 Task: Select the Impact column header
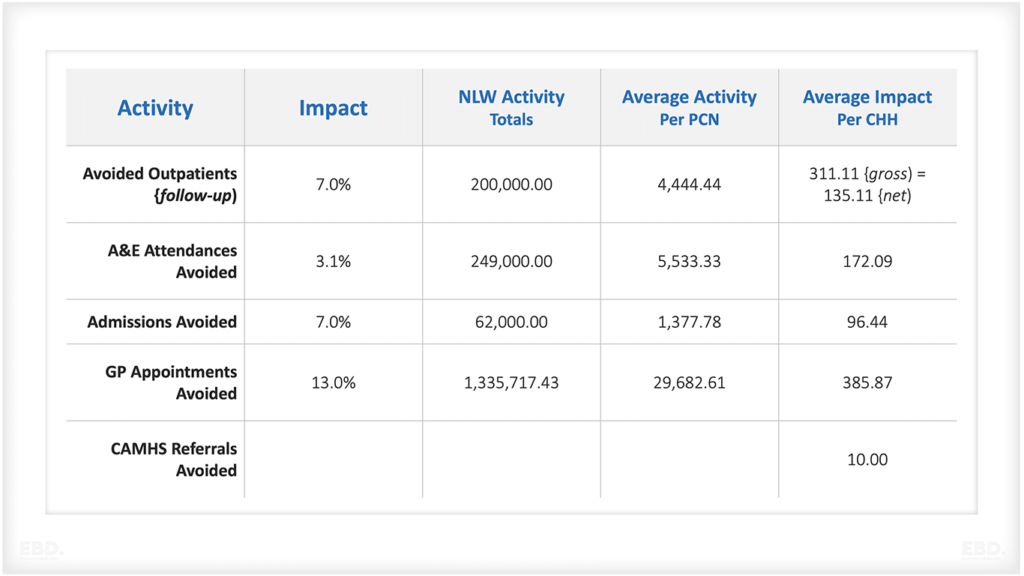click(x=333, y=108)
